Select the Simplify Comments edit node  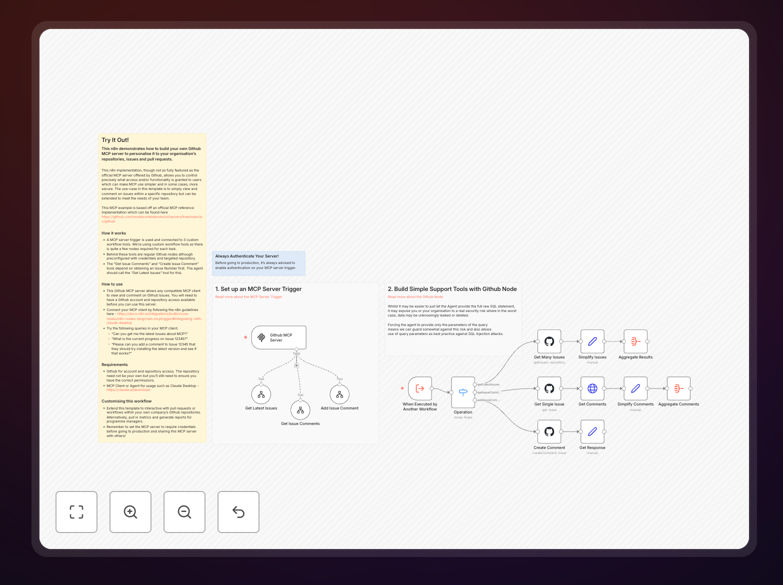click(636, 388)
